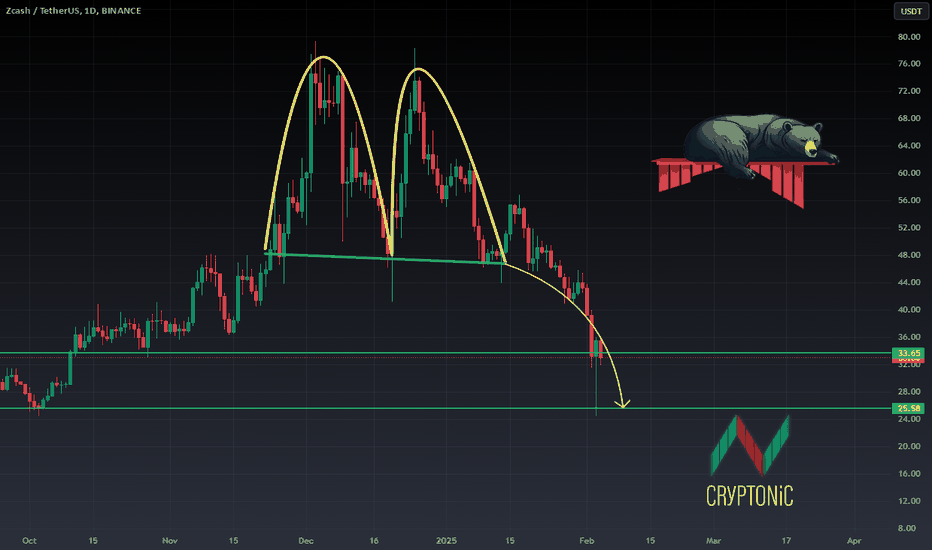Image resolution: width=932 pixels, height=550 pixels.
Task: Click the 48.00 price axis label
Action: point(909,255)
